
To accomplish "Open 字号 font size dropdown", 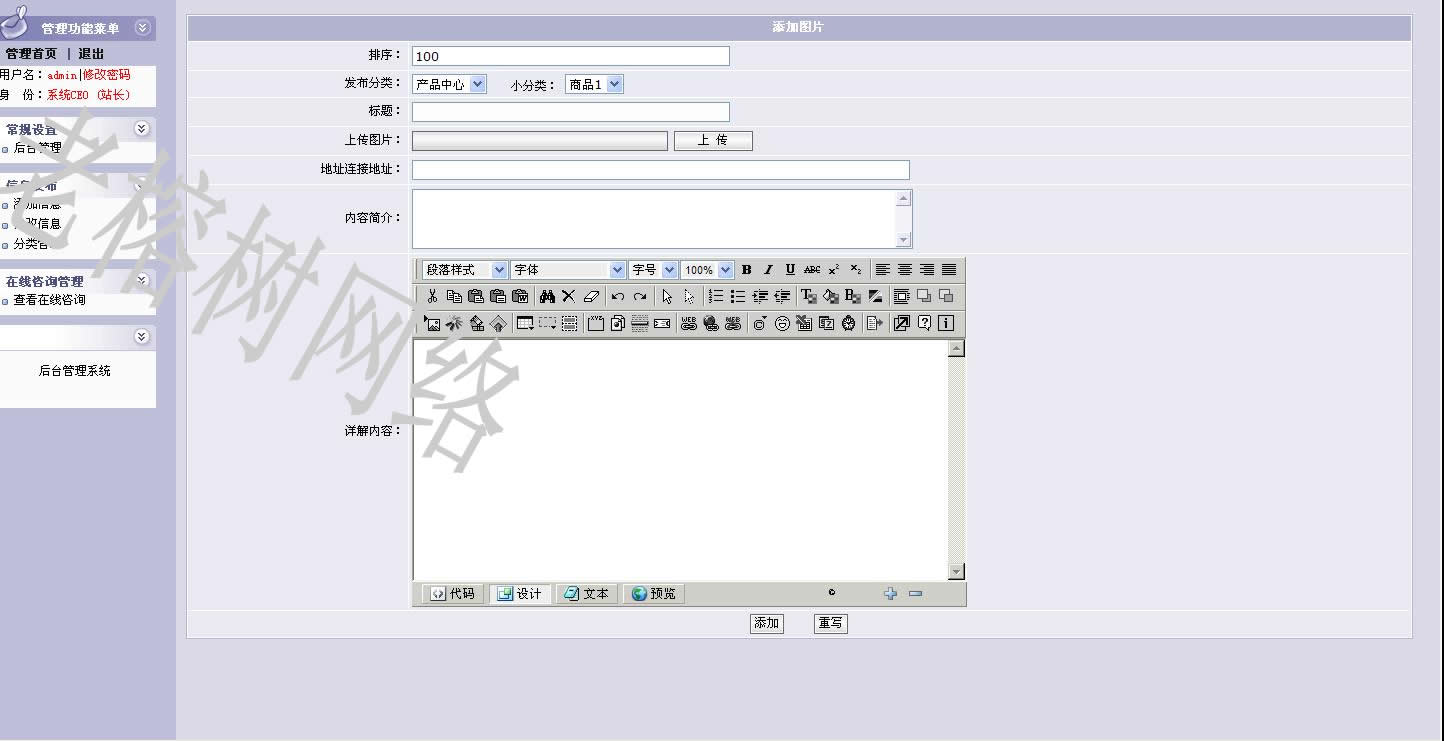I will click(653, 270).
